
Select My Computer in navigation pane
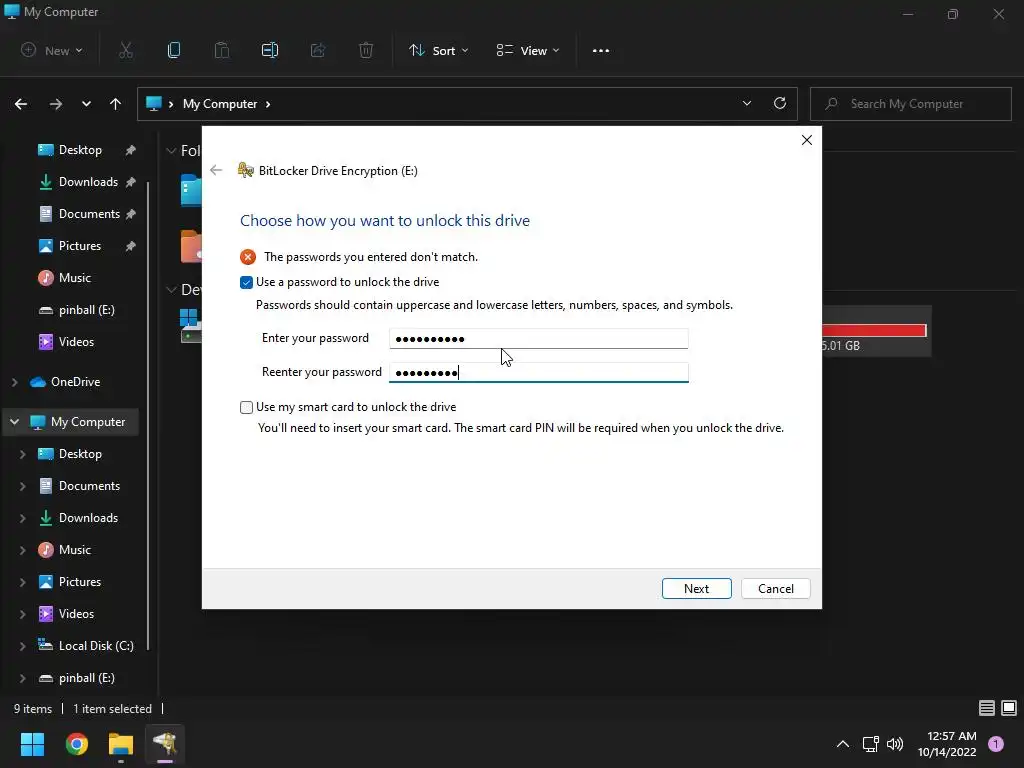tap(73, 422)
